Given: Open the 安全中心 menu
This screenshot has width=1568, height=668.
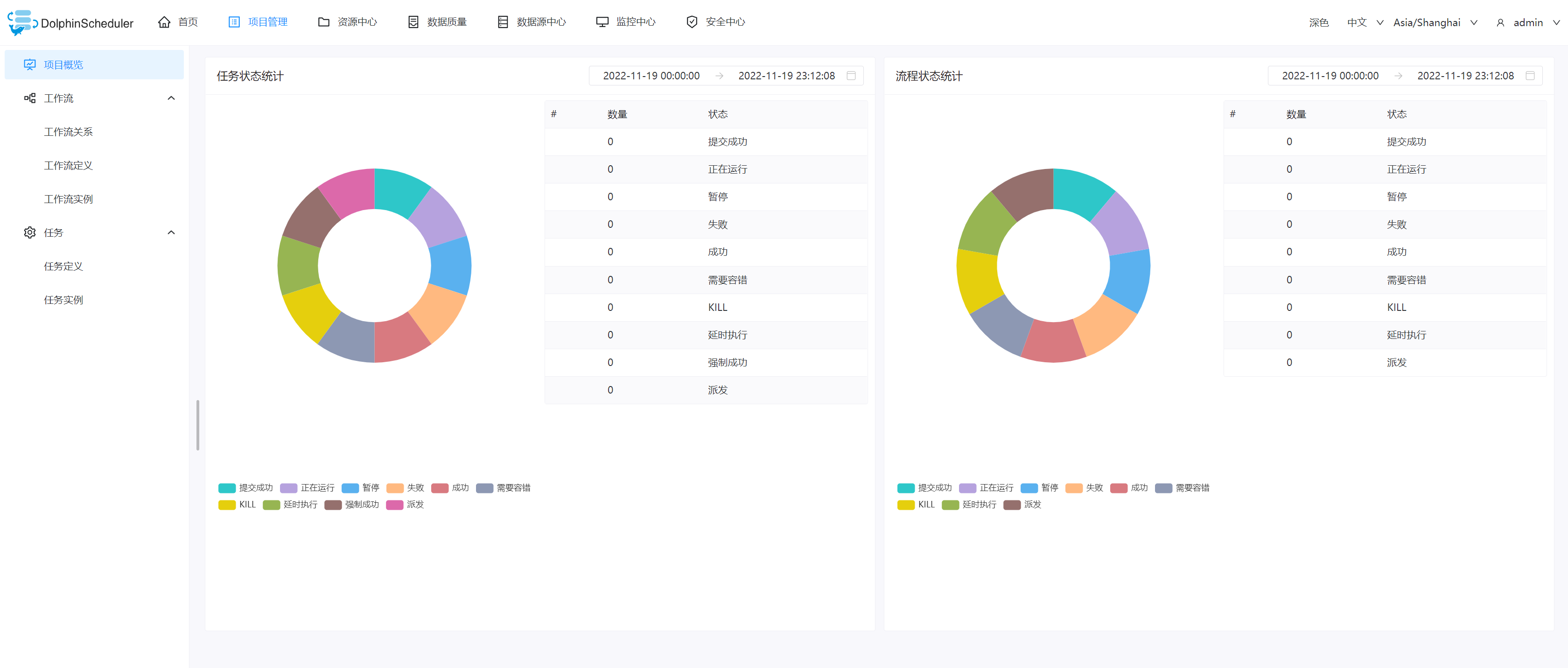Looking at the screenshot, I should point(716,22).
